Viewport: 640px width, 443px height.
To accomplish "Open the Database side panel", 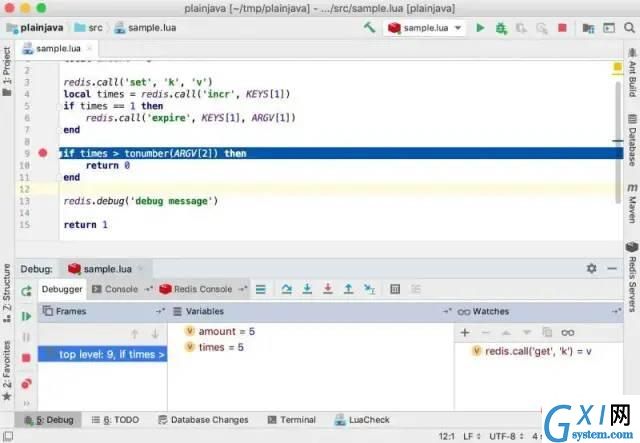I will click(632, 140).
